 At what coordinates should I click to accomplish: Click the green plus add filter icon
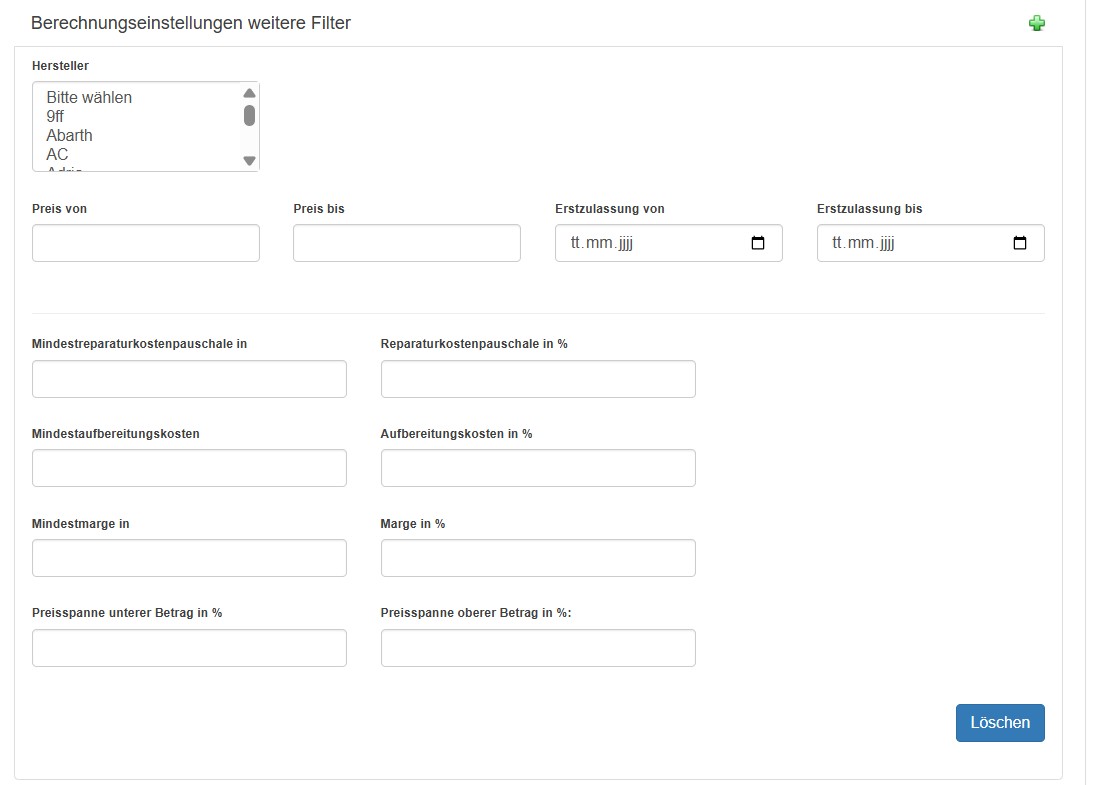click(x=1037, y=23)
